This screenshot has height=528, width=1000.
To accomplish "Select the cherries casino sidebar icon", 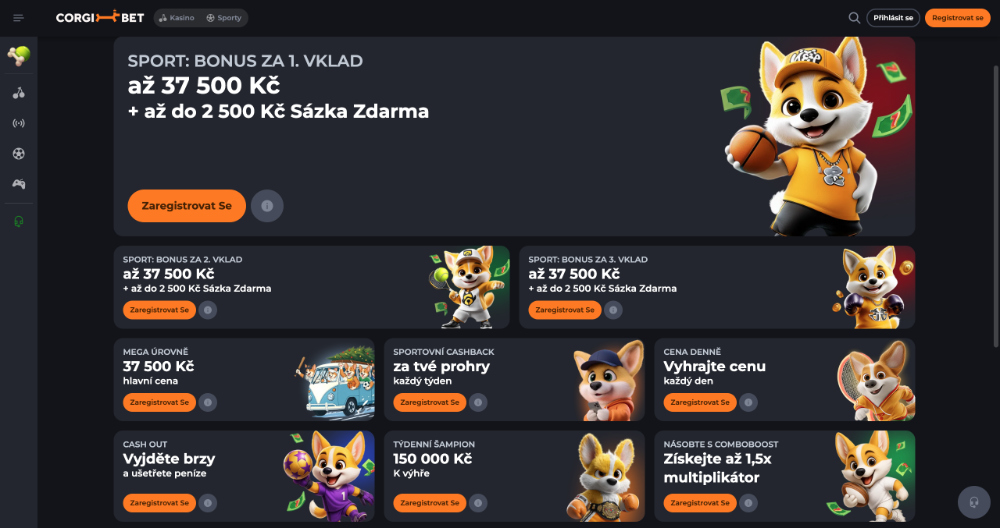I will 18,93.
